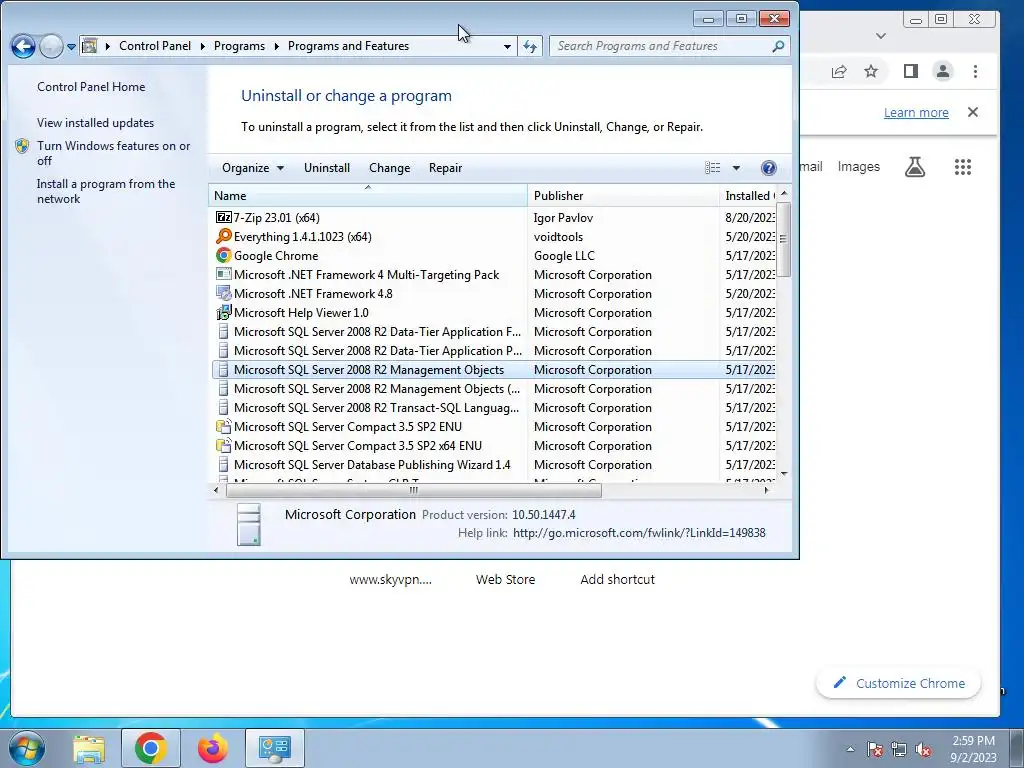Select SQL Server Compact 3.5 SP2 ENU icon

coord(223,426)
